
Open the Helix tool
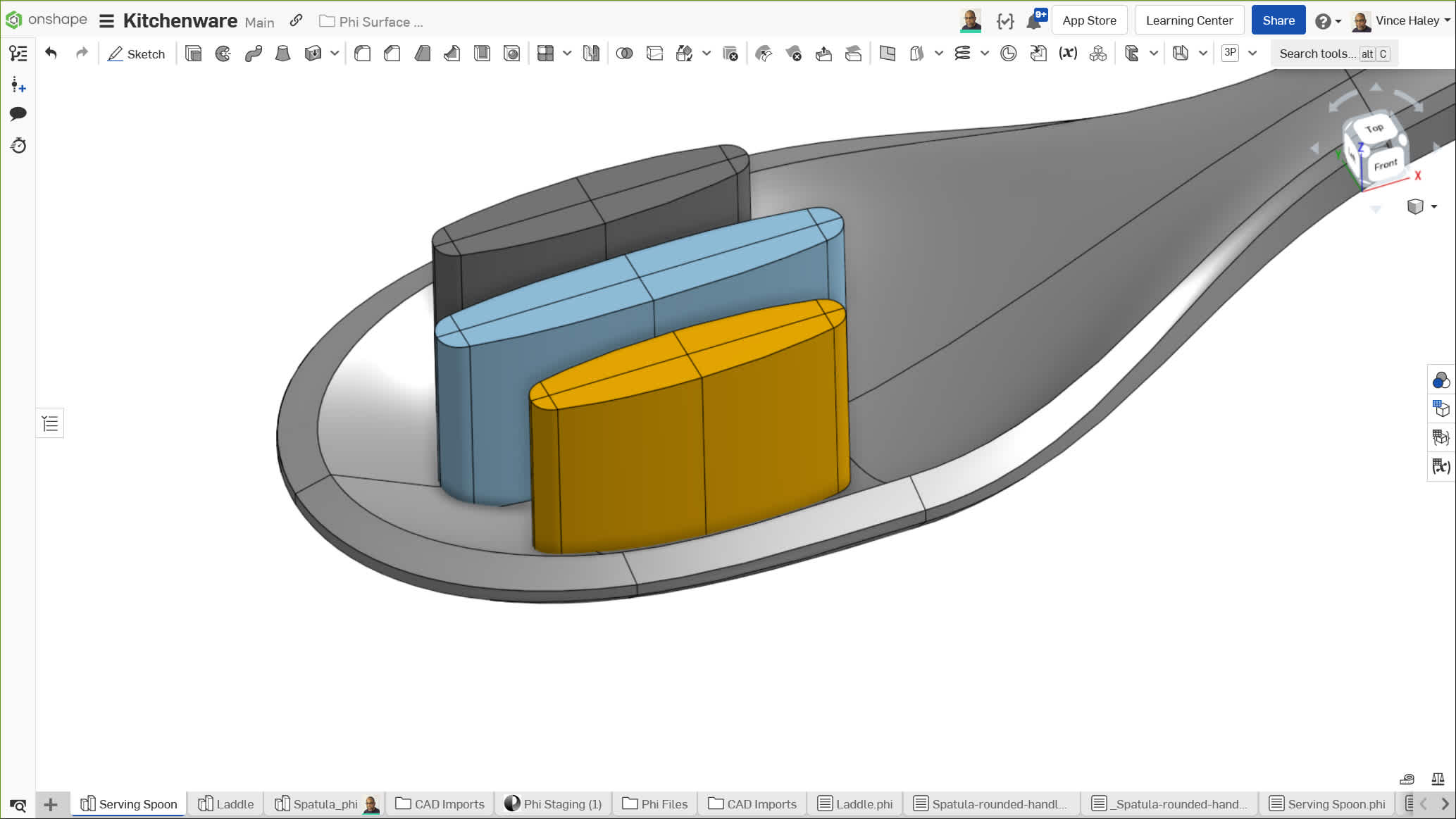coord(962,54)
